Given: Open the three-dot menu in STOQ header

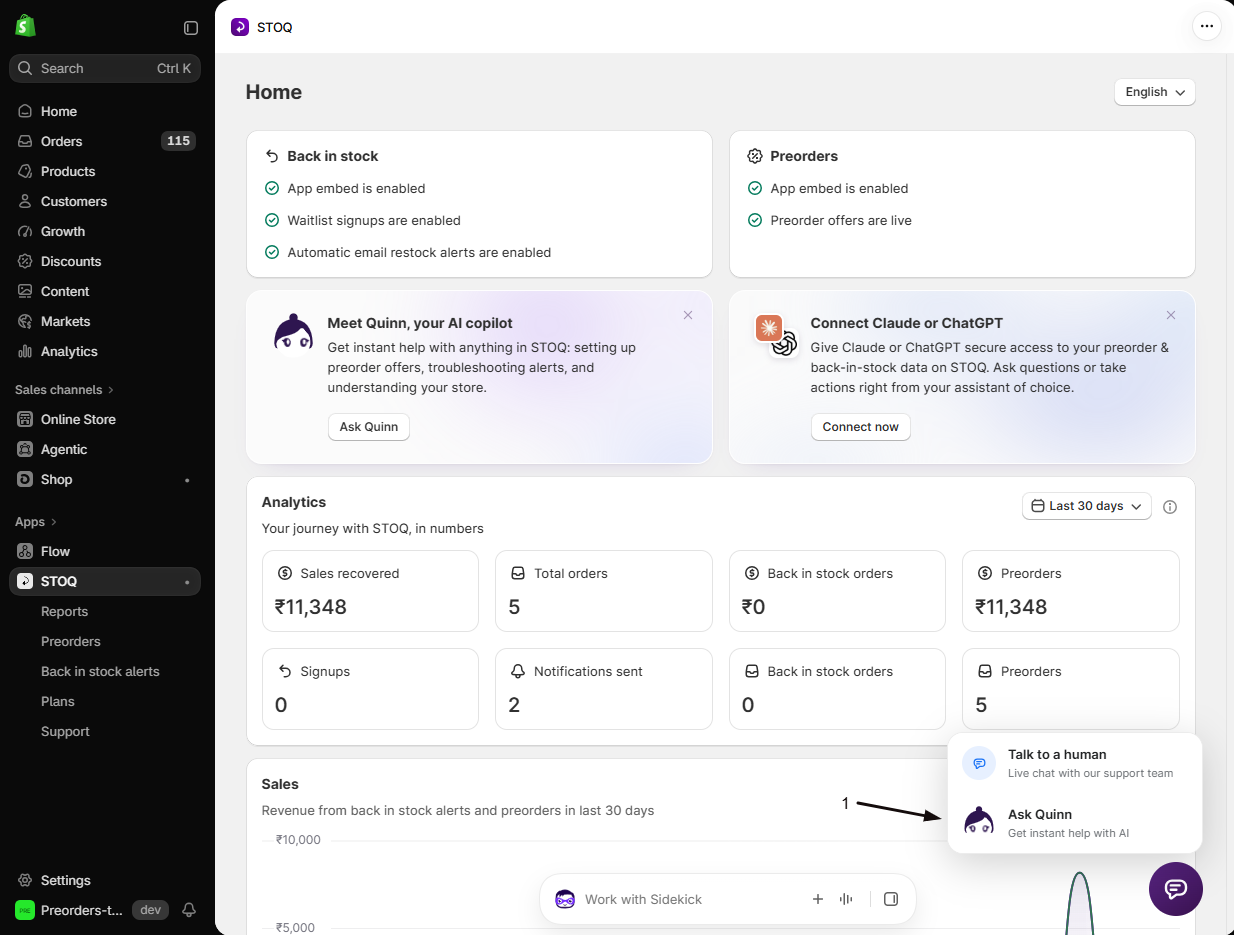Looking at the screenshot, I should click(1207, 27).
